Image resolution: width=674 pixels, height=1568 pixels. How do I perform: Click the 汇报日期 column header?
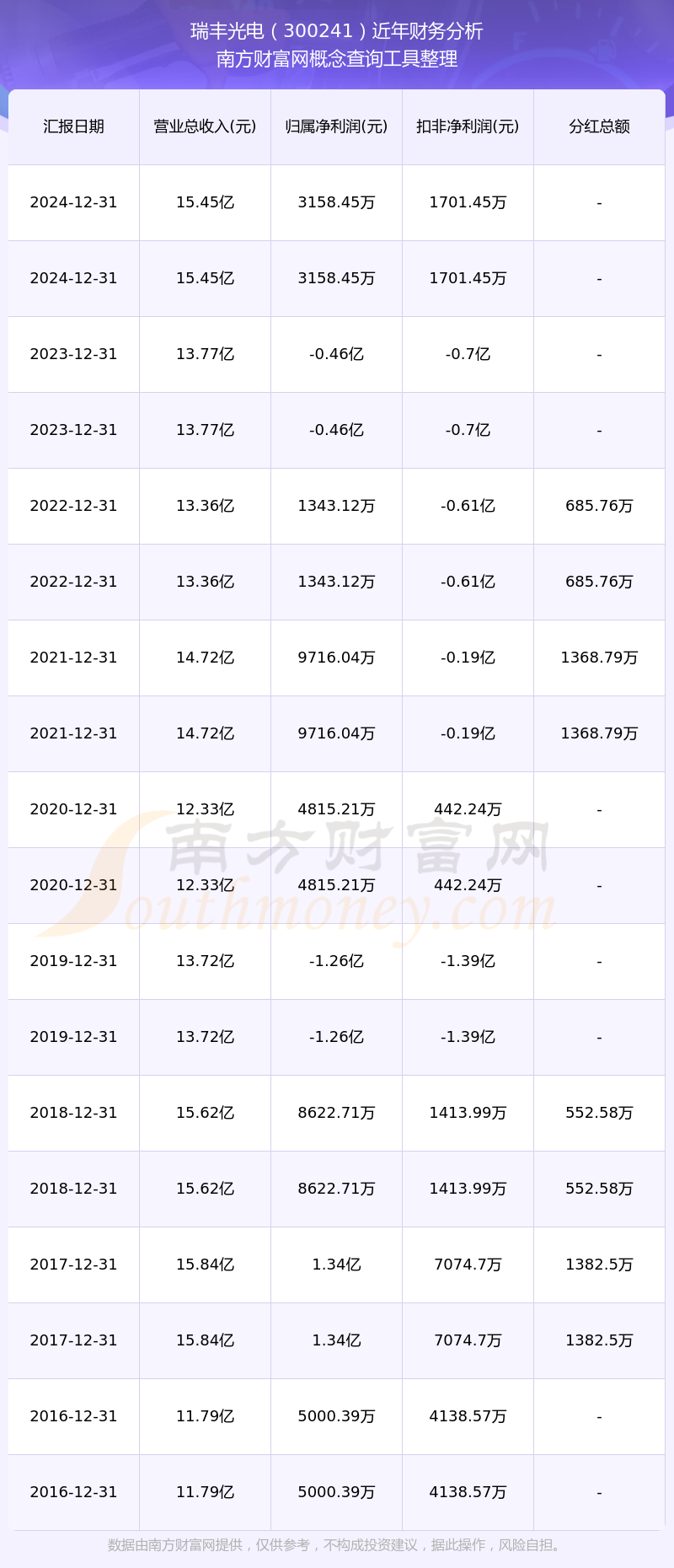coord(74,126)
